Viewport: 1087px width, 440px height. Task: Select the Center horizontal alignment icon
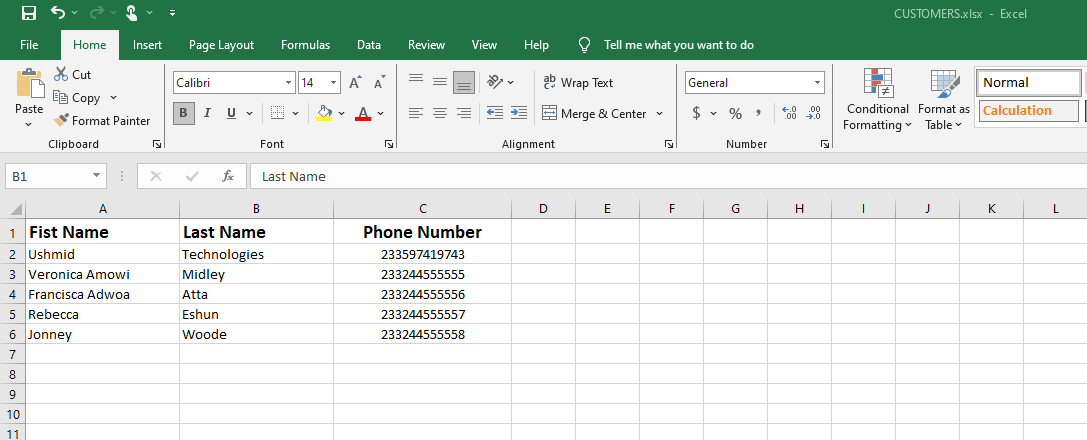click(439, 113)
